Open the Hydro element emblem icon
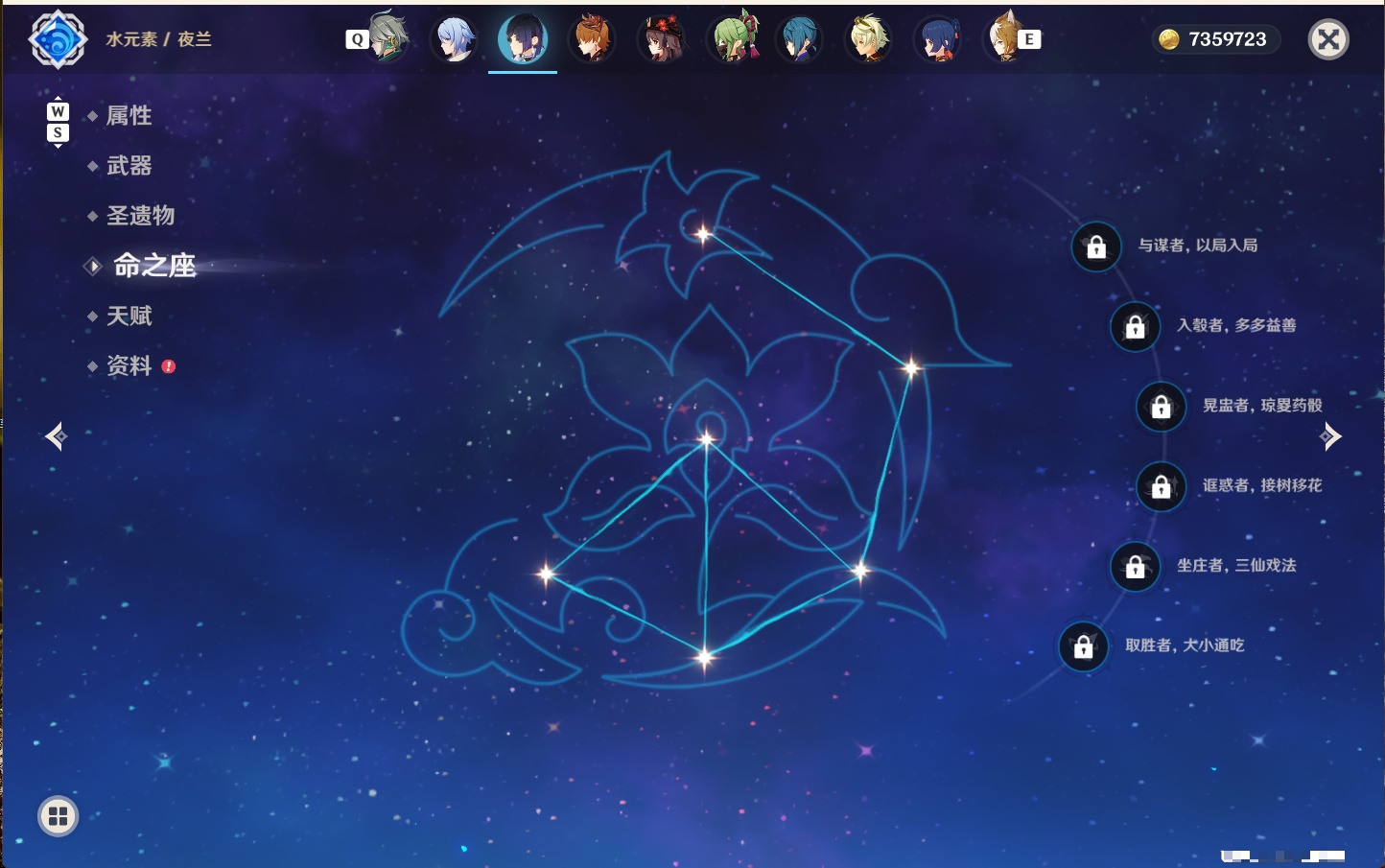Viewport: 1385px width, 868px height. pos(59,39)
